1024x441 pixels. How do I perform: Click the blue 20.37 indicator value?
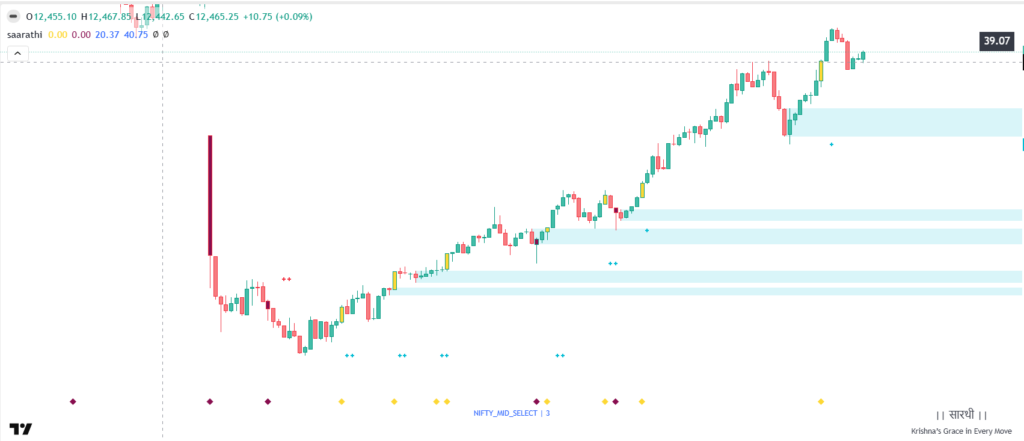tap(107, 34)
